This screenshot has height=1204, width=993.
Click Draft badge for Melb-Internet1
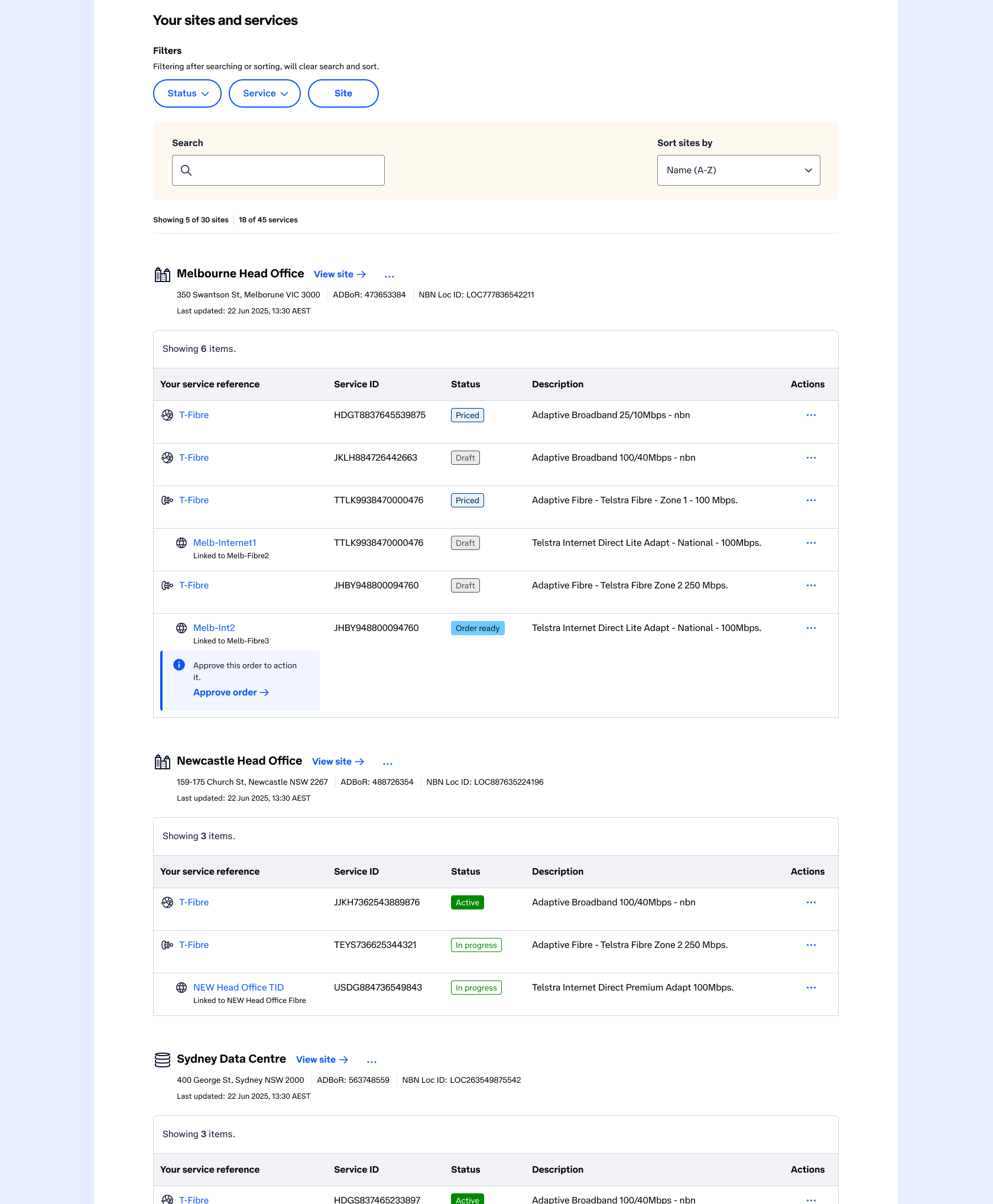click(x=465, y=543)
